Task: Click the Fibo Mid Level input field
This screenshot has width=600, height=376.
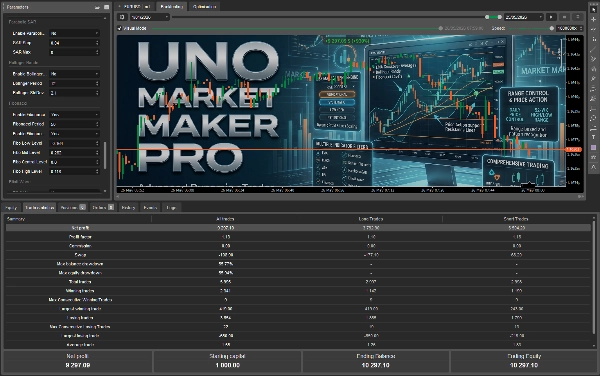Action: [x=75, y=152]
